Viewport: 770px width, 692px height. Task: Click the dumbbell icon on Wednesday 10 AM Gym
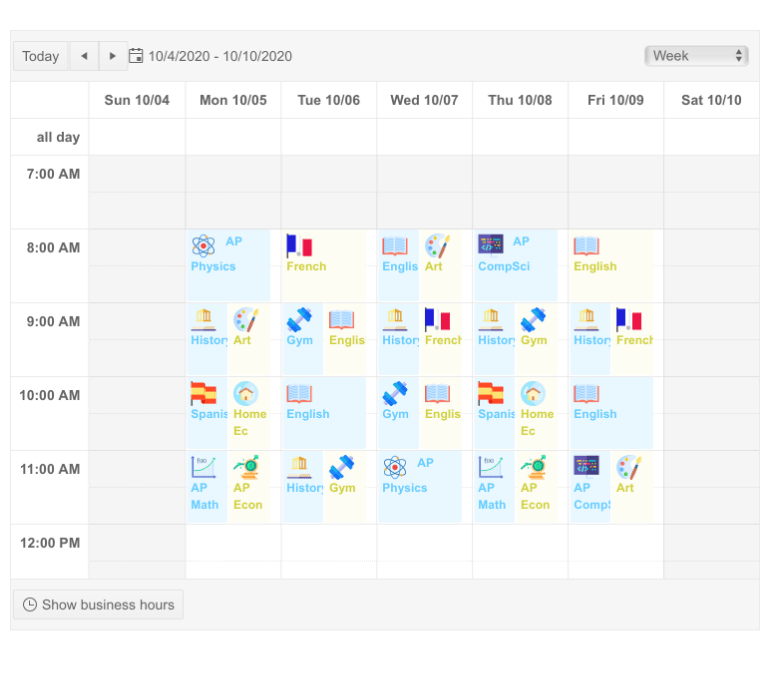[395, 393]
